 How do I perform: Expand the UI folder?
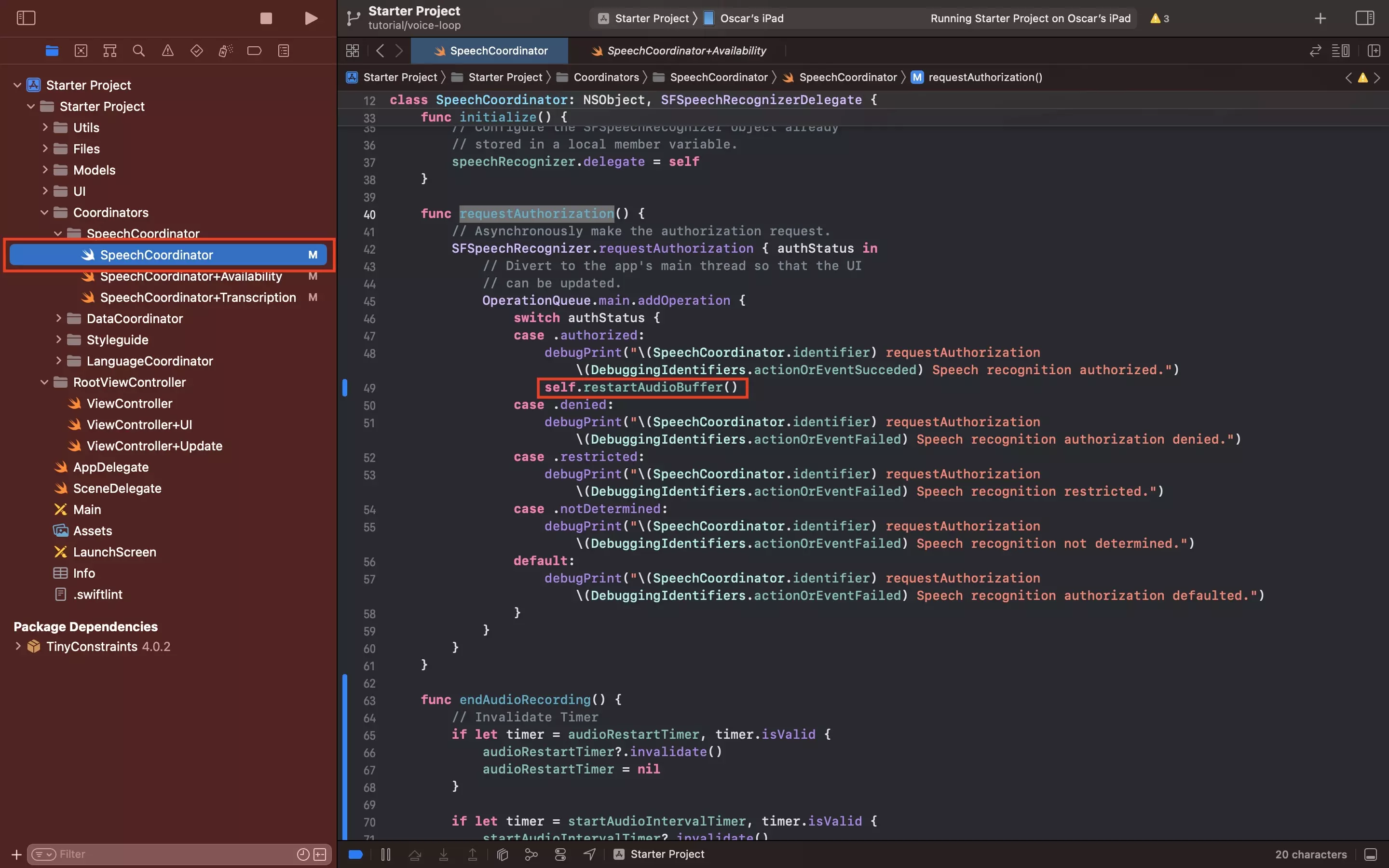tap(45, 191)
